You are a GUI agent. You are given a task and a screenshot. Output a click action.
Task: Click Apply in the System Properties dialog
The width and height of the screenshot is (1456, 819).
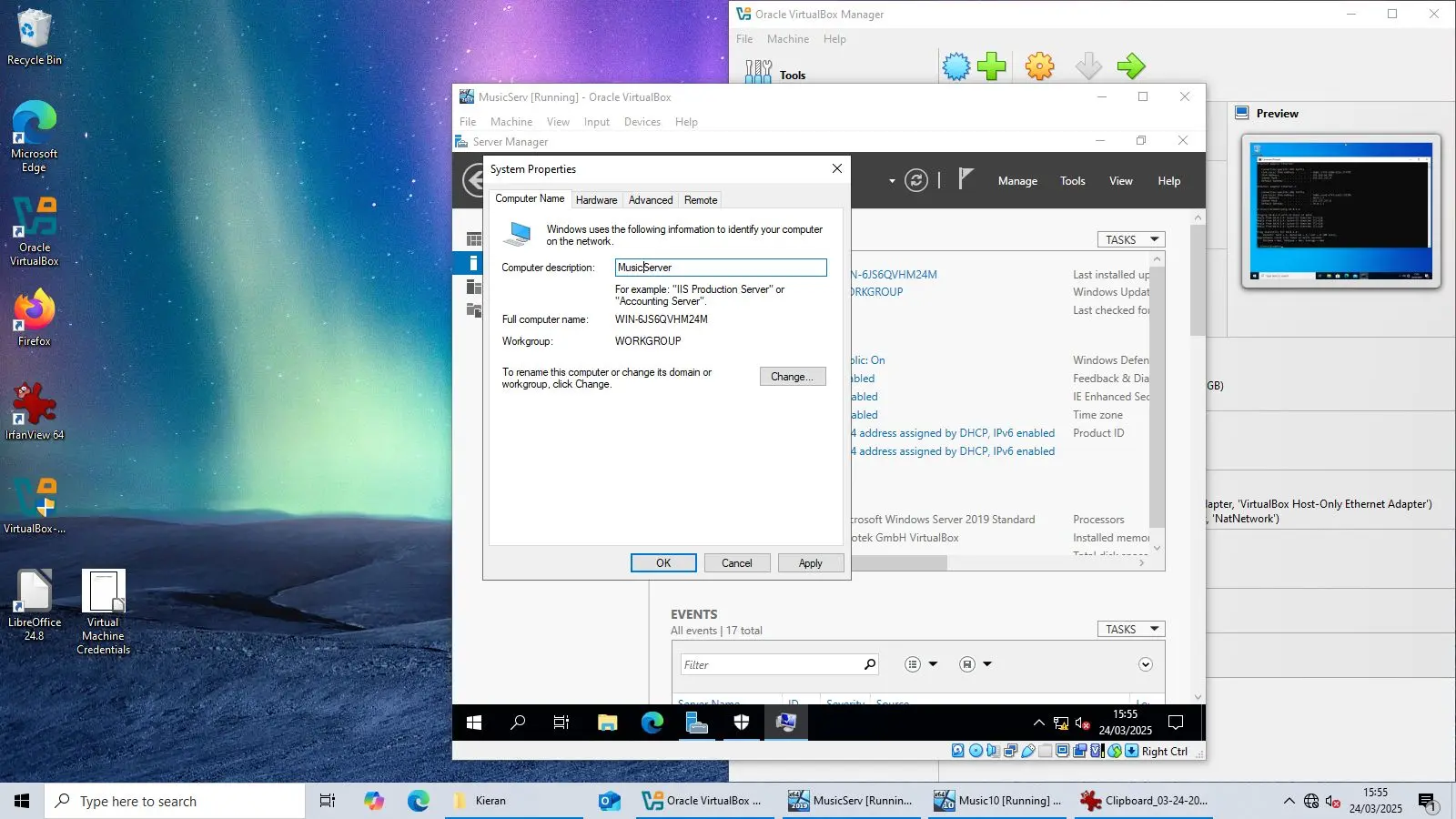click(x=810, y=562)
